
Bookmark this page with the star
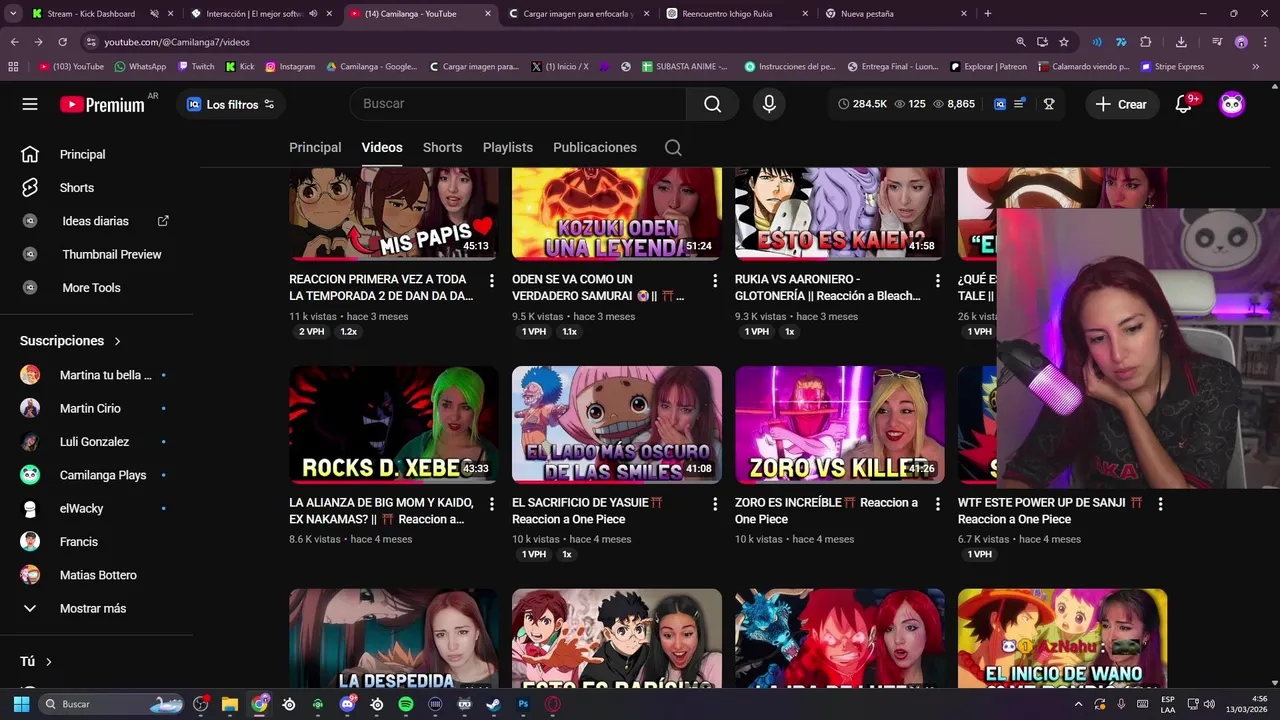[x=1064, y=42]
